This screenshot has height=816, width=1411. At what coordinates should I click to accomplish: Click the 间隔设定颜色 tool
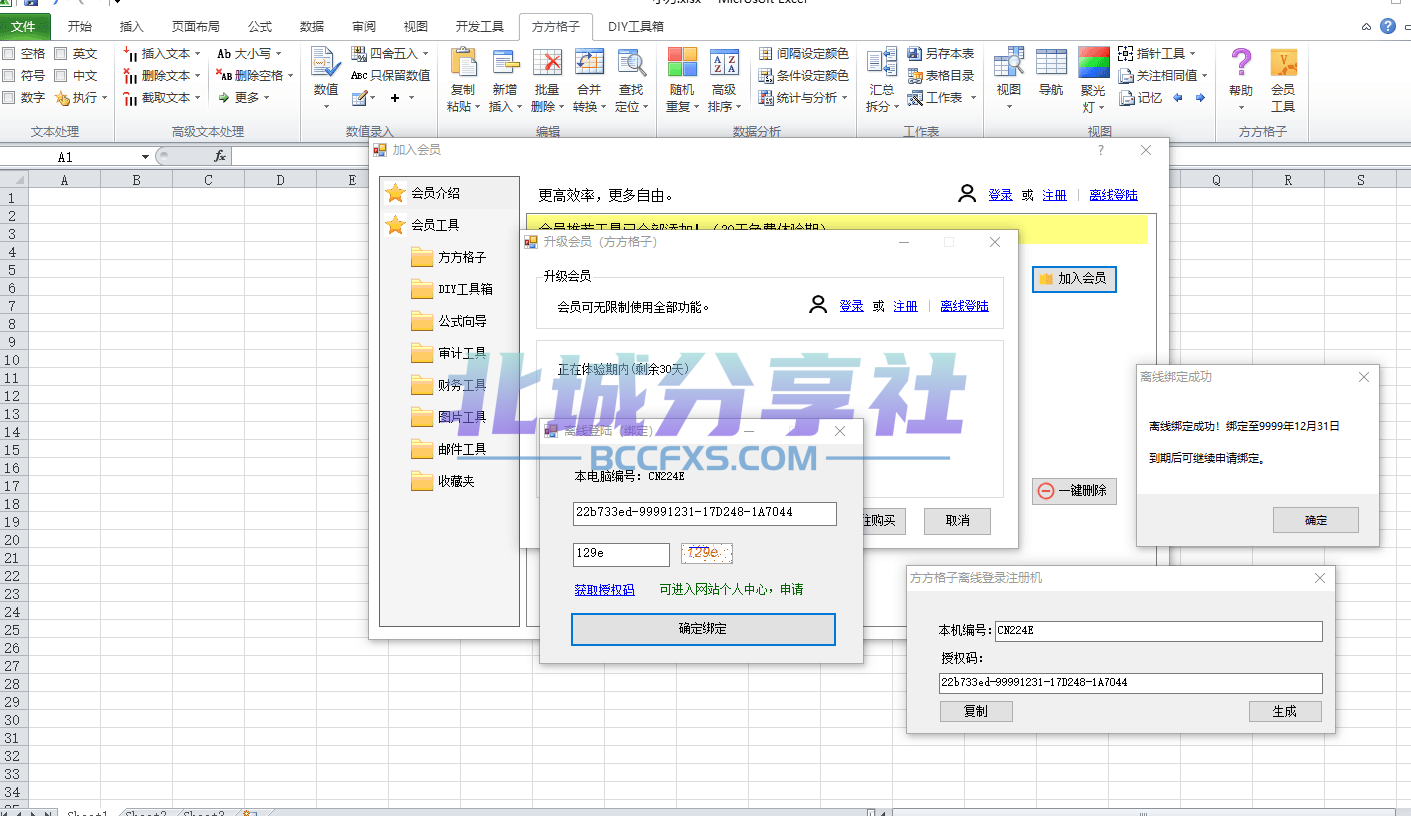click(803, 53)
